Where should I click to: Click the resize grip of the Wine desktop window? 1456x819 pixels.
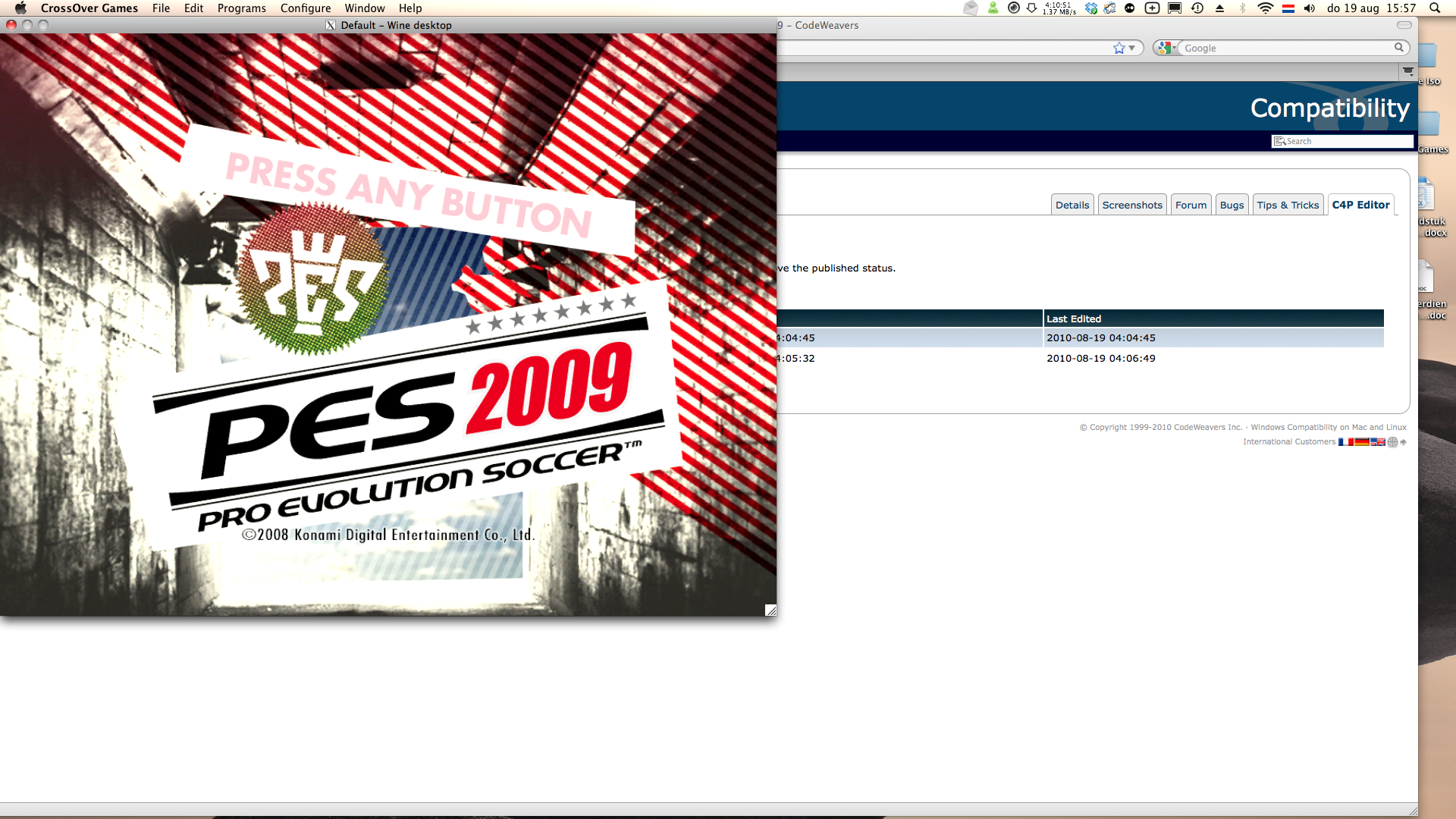tap(770, 610)
